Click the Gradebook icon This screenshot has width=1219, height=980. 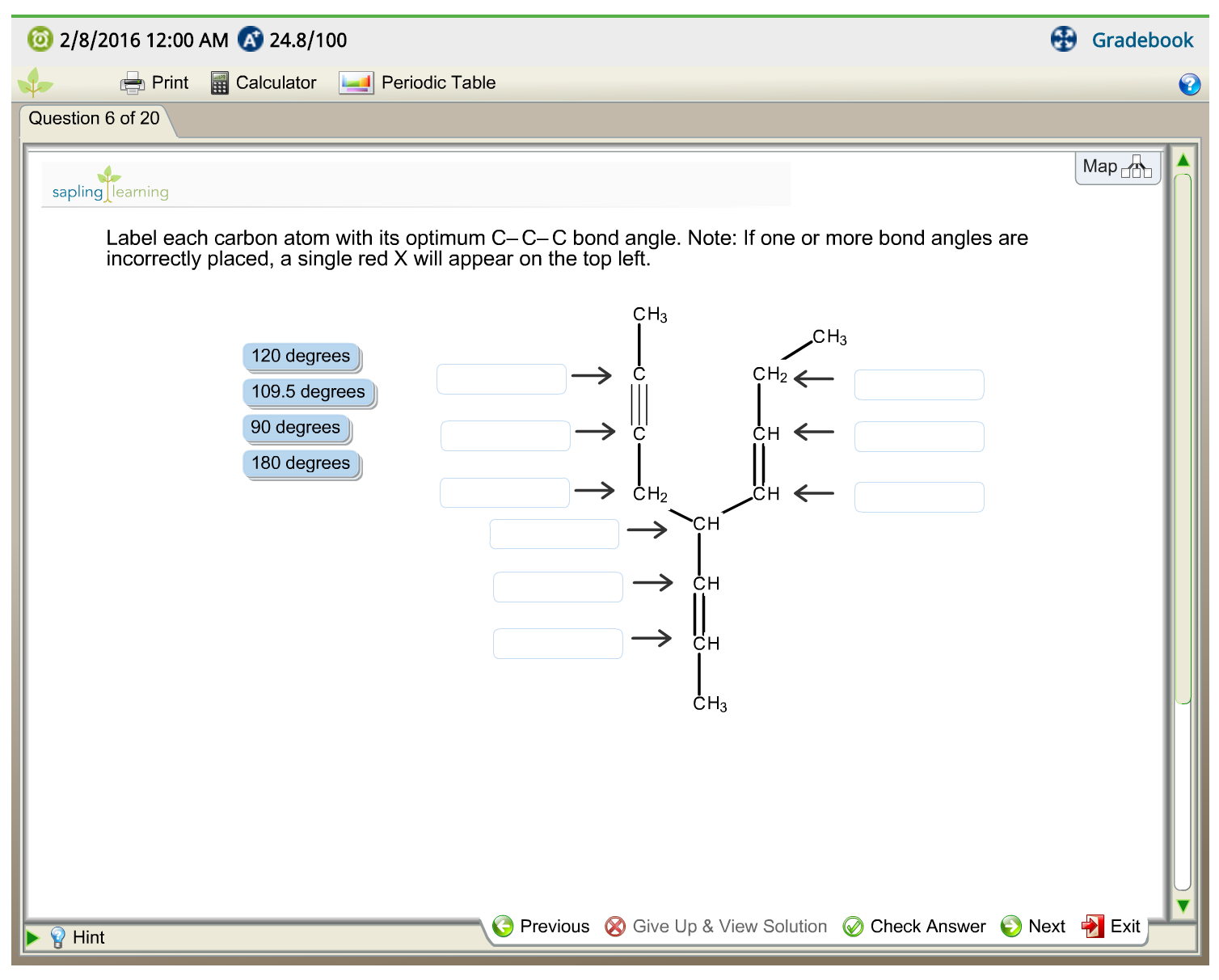[x=1063, y=39]
